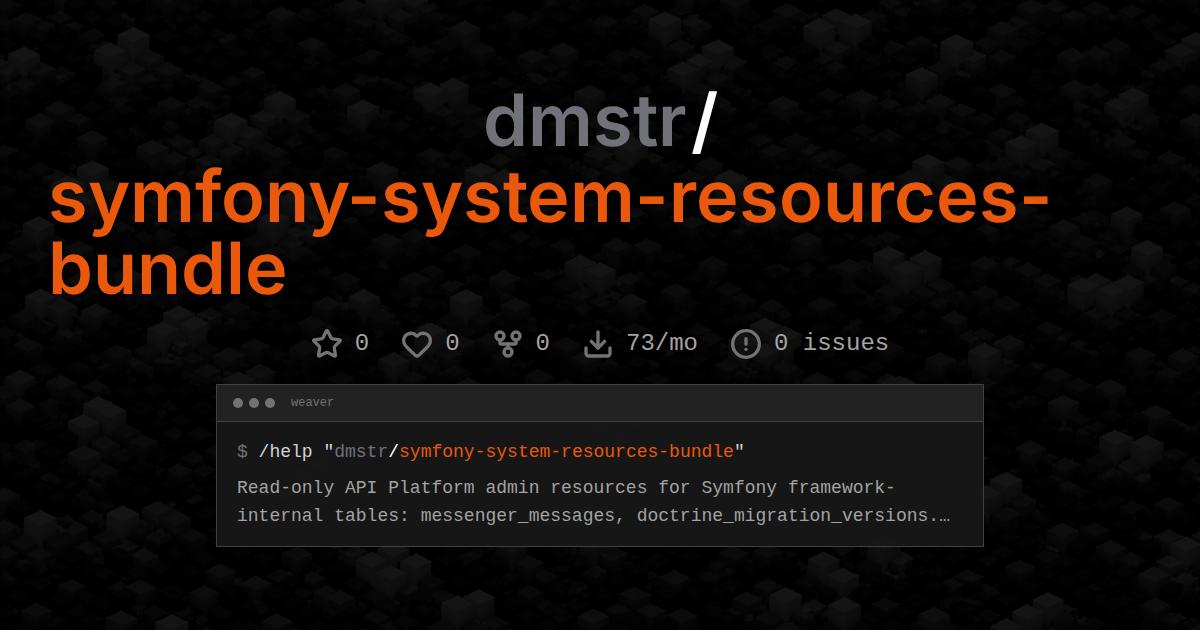This screenshot has height=630, width=1200.
Task: Click the "dmstr" vendor heading
Action: pos(585,123)
